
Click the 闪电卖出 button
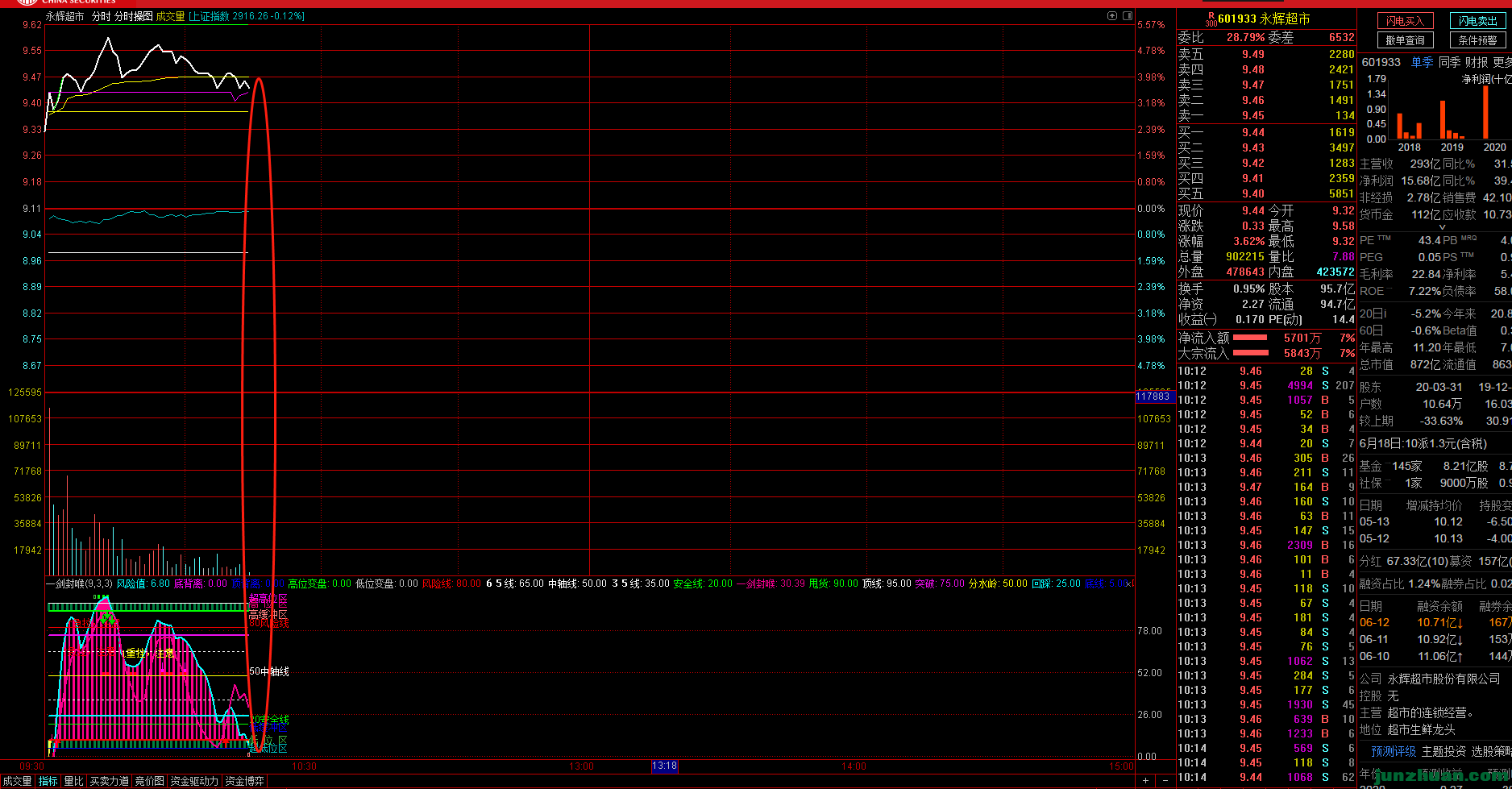coord(1477,21)
